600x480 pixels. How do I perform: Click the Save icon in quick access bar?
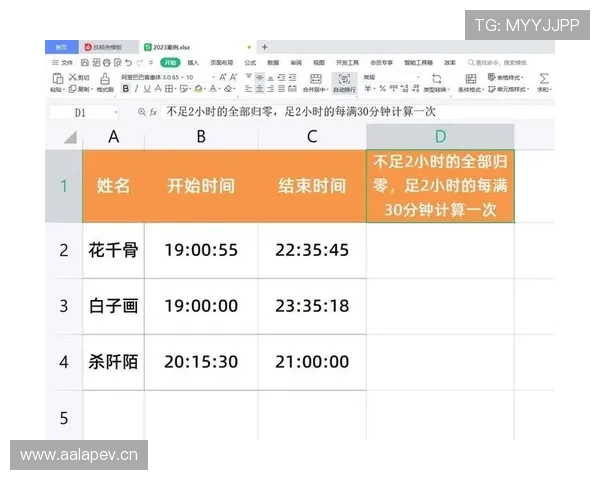tap(85, 63)
